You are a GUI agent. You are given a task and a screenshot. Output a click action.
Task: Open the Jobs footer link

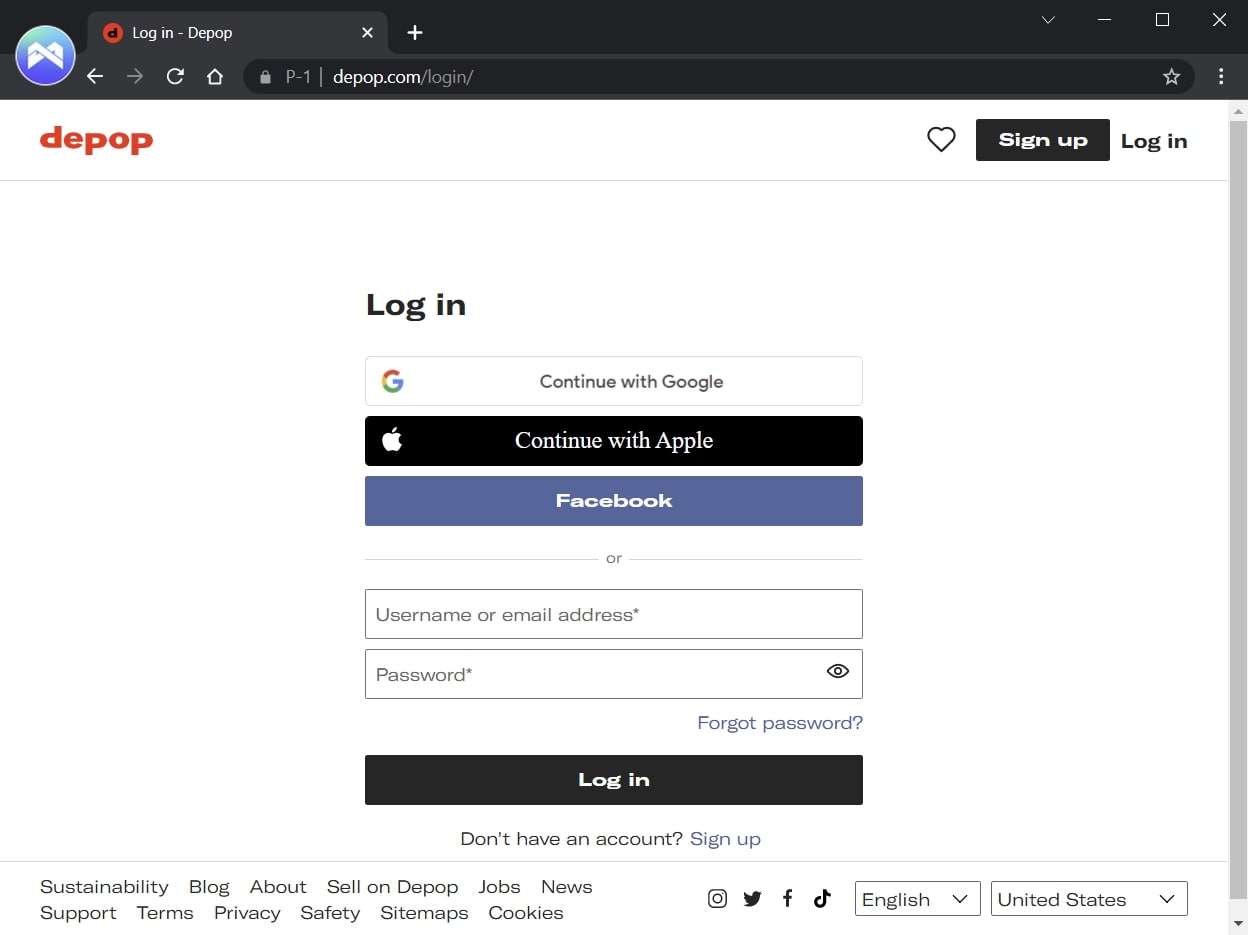[x=499, y=887]
